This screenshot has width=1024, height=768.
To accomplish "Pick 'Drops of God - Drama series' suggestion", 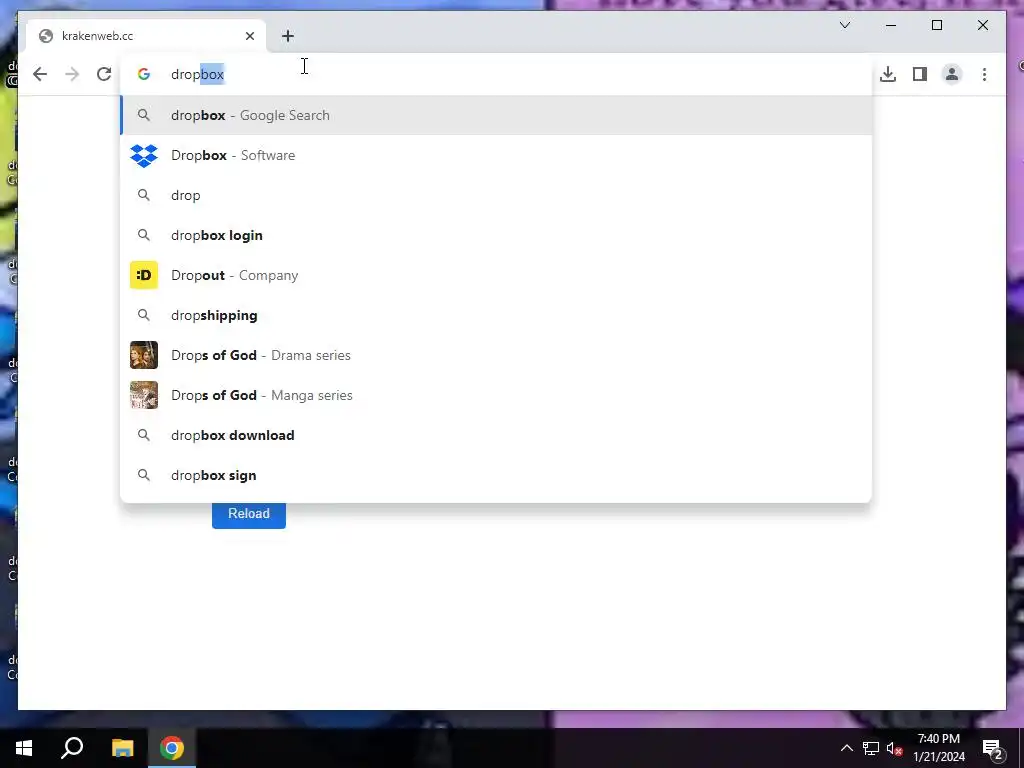I will (496, 355).
